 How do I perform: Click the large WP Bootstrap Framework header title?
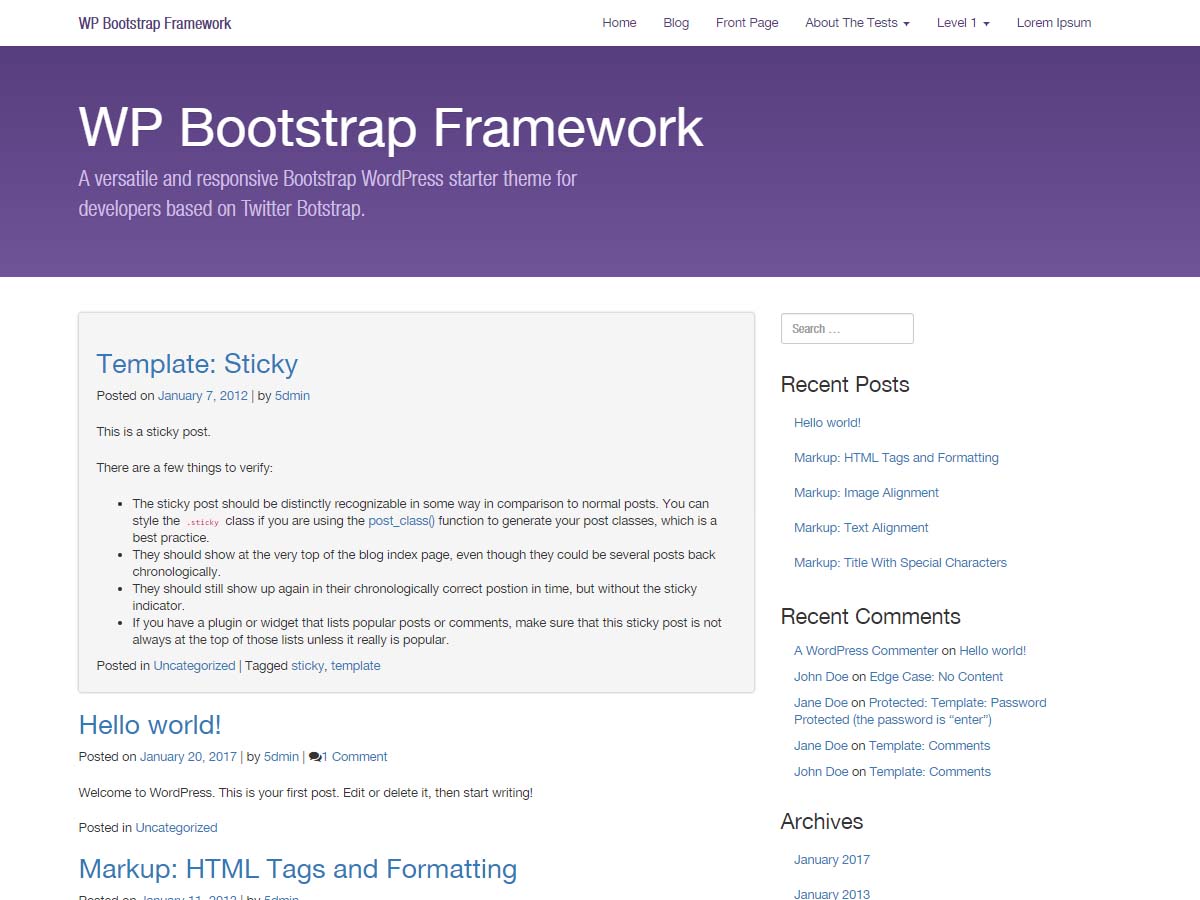click(391, 128)
